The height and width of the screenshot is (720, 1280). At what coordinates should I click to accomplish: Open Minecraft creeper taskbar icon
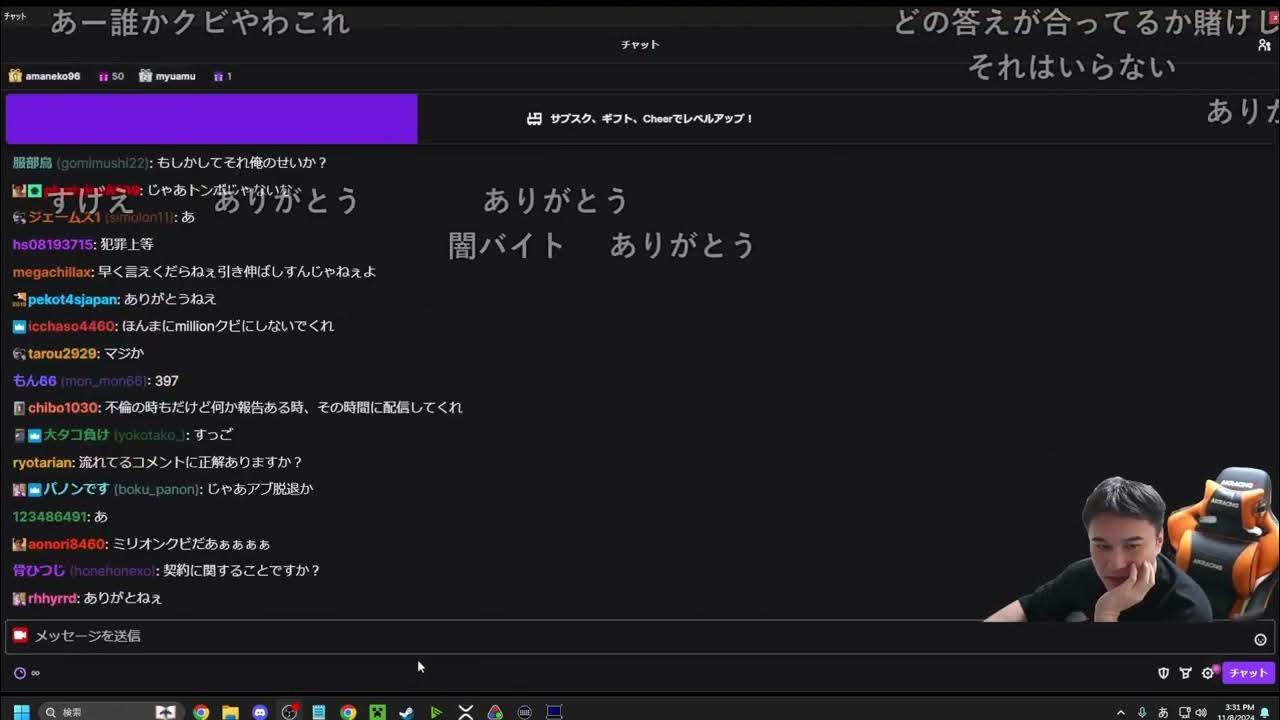pos(377,712)
